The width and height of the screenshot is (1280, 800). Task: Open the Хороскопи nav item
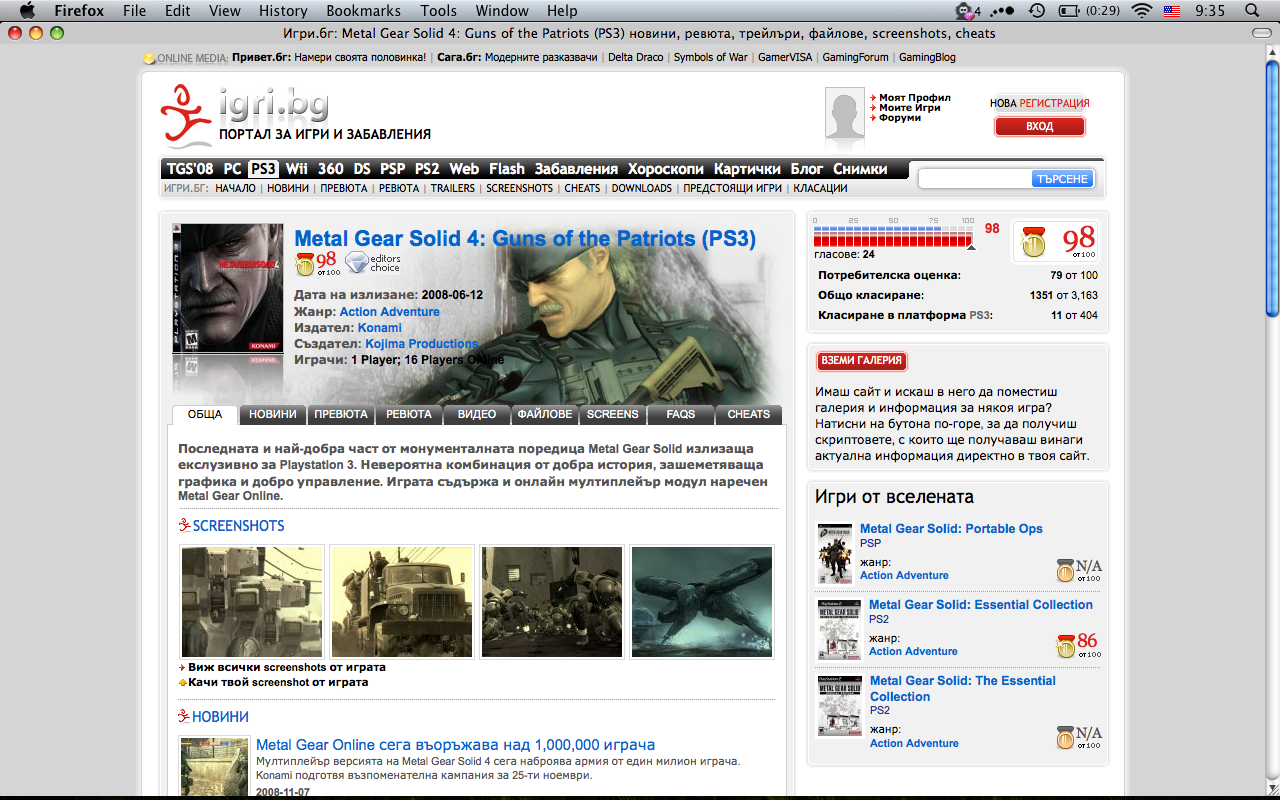[666, 169]
